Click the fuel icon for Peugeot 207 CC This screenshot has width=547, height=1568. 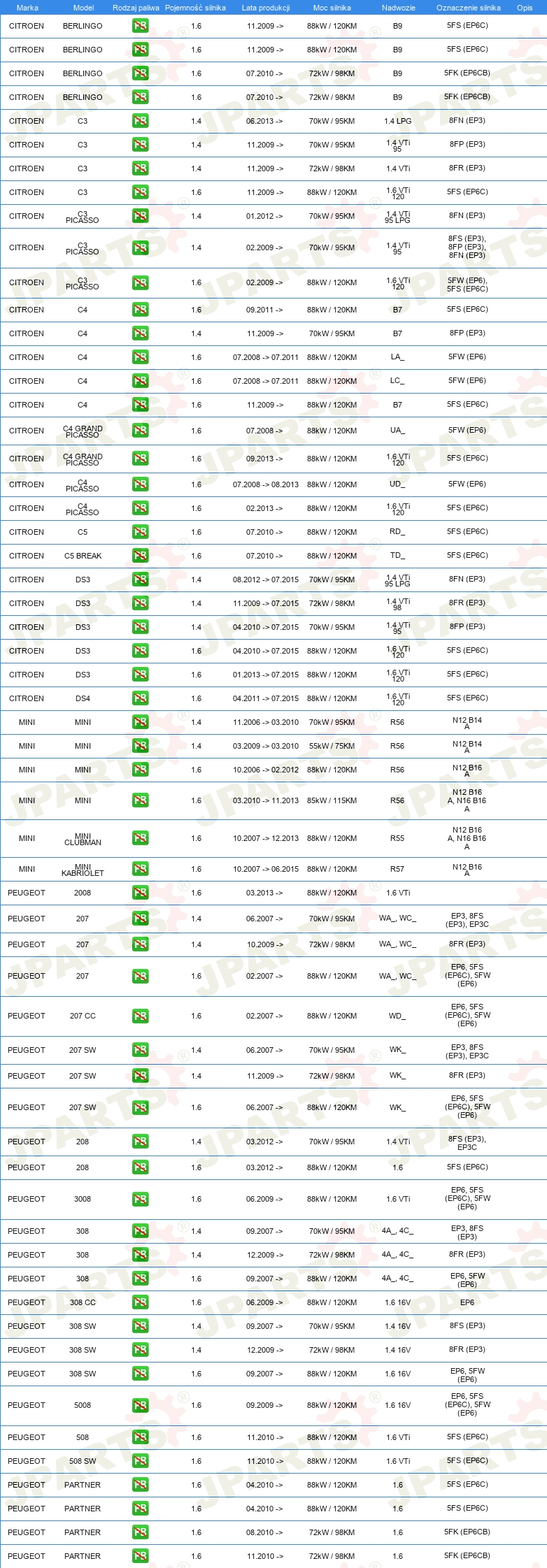pos(140,1016)
